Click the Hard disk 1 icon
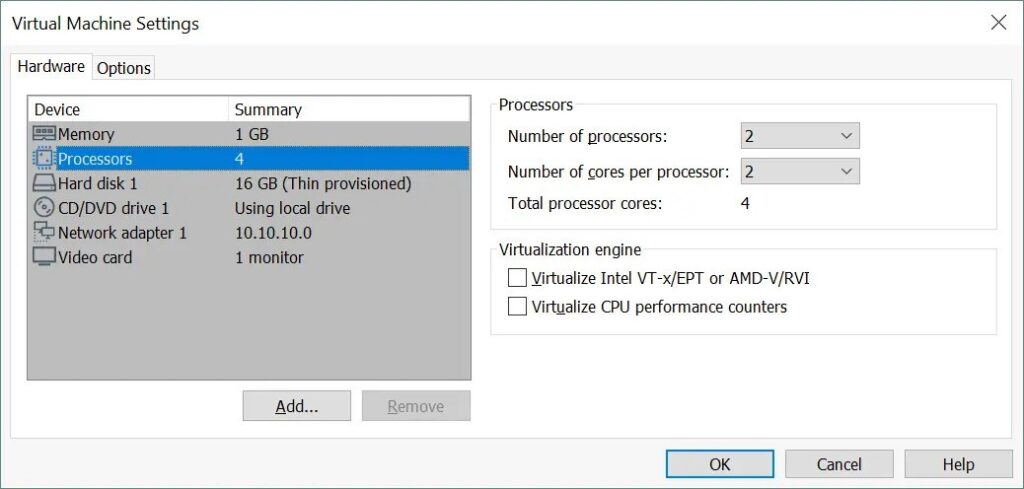This screenshot has height=489, width=1024. pos(45,183)
